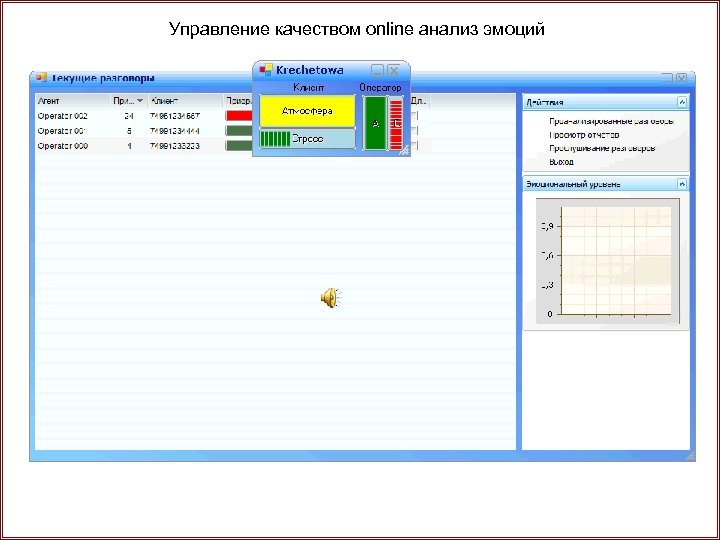Select the Operator 002 agent cell
The image size is (720, 540).
point(62,116)
